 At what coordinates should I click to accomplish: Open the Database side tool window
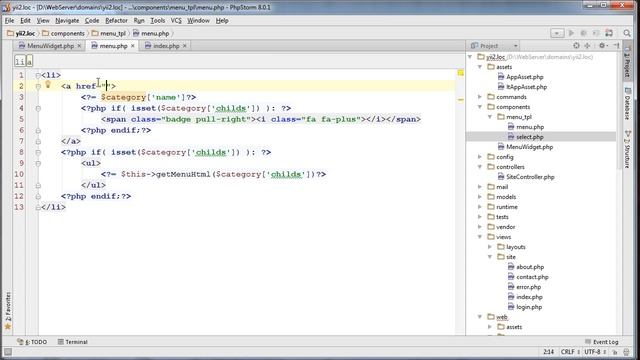(628, 103)
